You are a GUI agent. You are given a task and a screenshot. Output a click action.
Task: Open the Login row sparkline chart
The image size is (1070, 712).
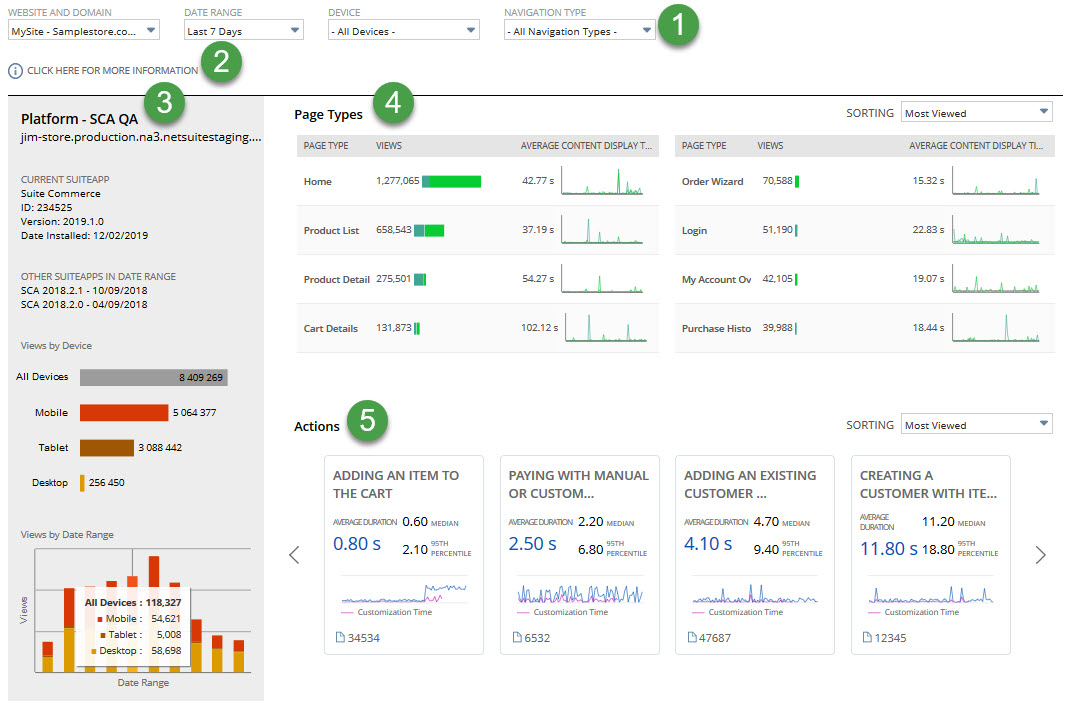point(996,229)
